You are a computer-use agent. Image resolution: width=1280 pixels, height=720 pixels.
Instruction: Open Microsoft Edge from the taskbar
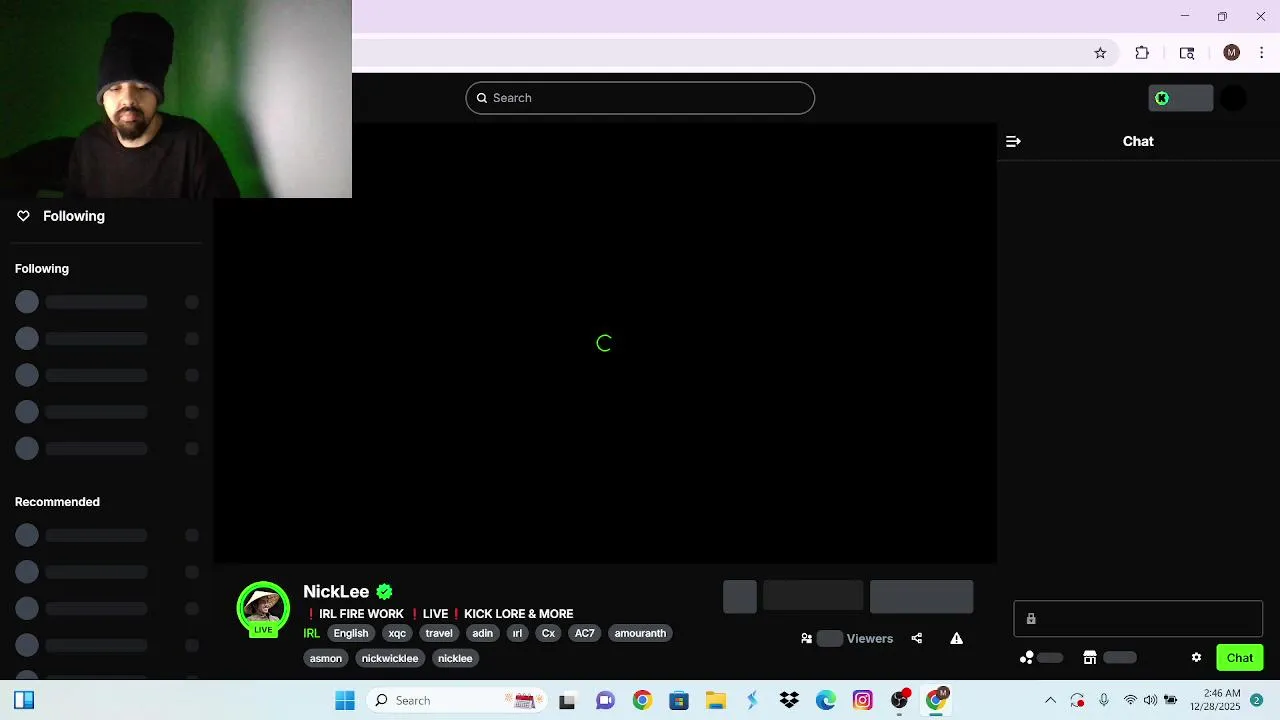pos(826,700)
